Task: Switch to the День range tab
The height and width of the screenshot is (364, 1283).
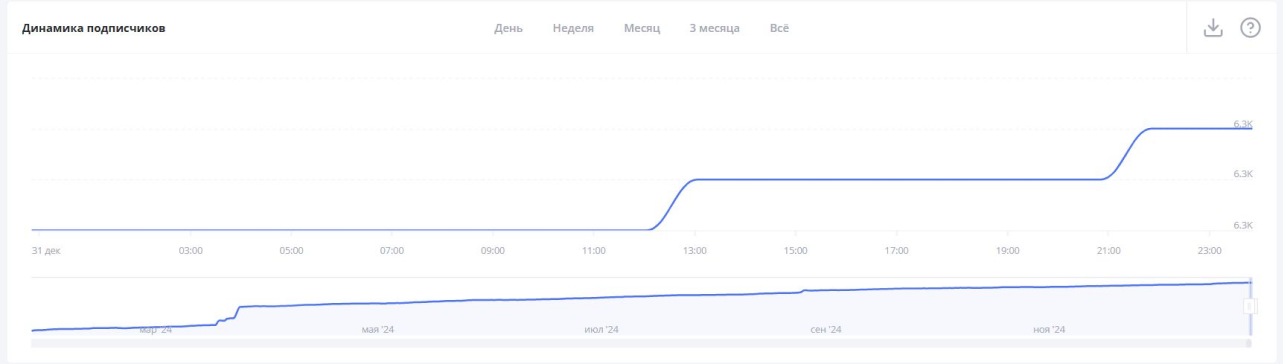Action: 508,28
